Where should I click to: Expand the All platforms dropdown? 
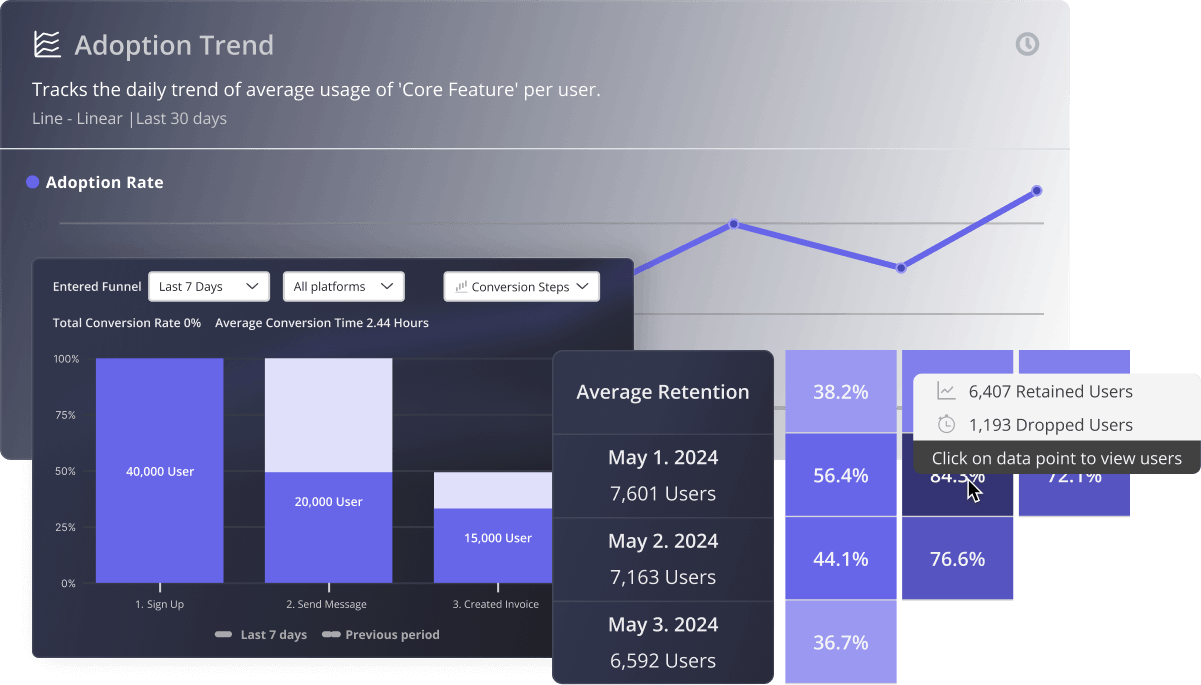(x=343, y=287)
